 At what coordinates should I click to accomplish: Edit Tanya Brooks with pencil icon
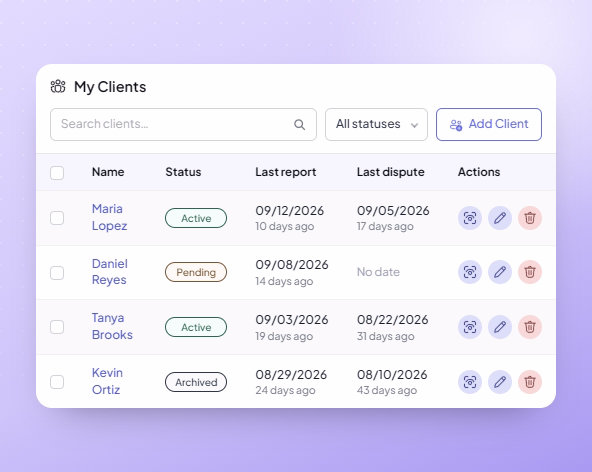[500, 327]
